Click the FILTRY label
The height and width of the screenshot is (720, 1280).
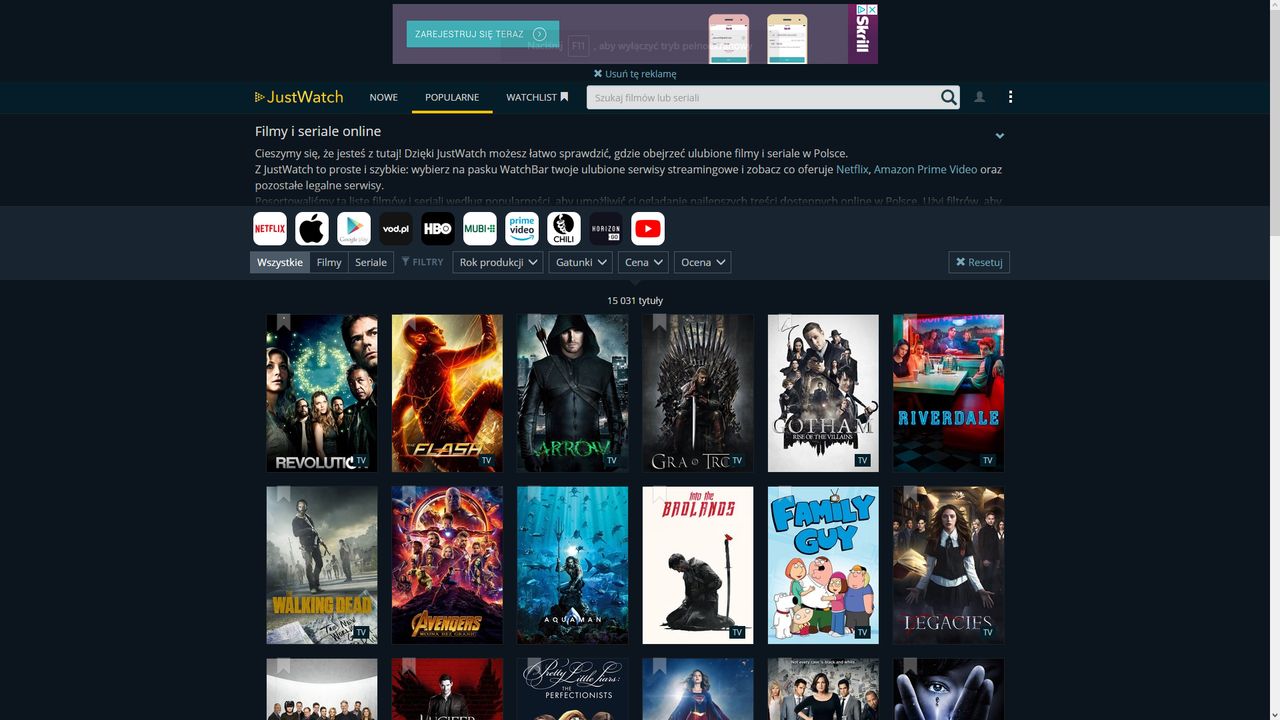pyautogui.click(x=423, y=262)
